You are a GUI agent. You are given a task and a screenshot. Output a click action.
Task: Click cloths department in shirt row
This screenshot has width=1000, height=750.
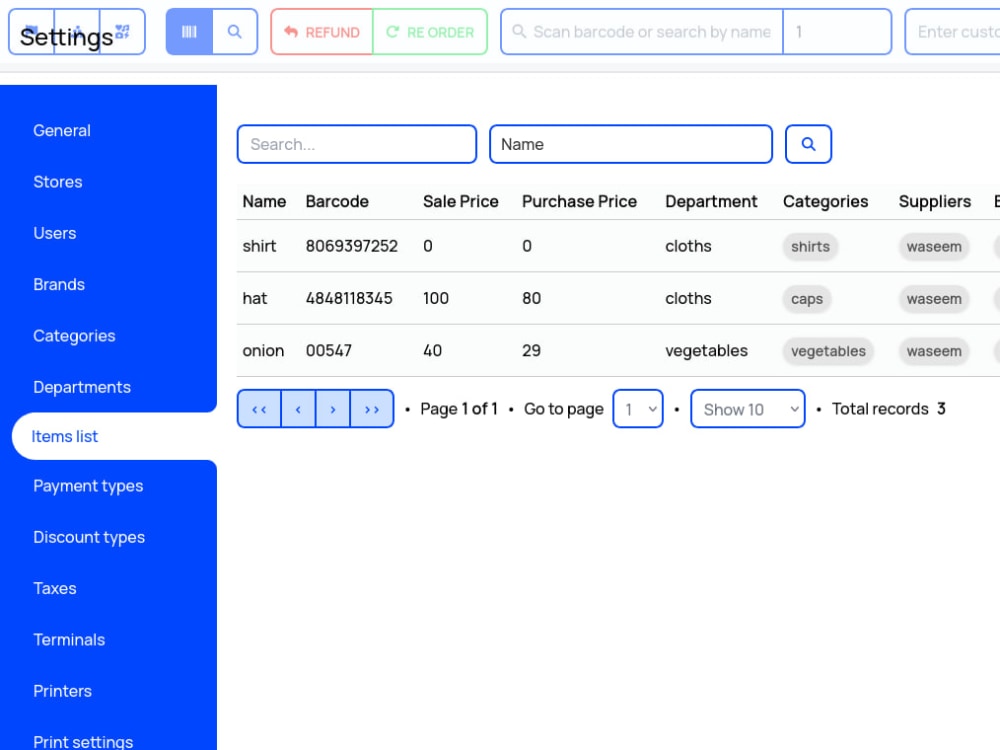click(688, 246)
